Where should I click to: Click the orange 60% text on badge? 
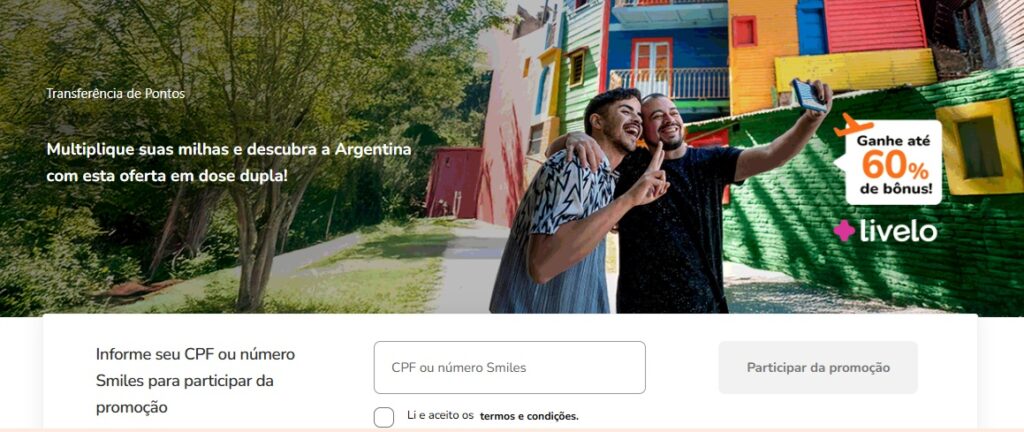click(x=895, y=165)
